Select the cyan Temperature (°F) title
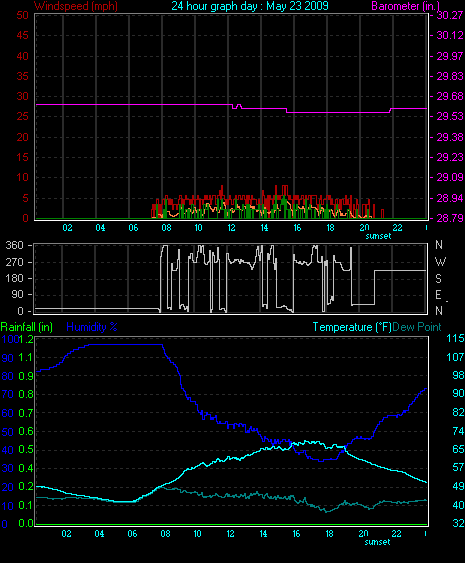 352,327
